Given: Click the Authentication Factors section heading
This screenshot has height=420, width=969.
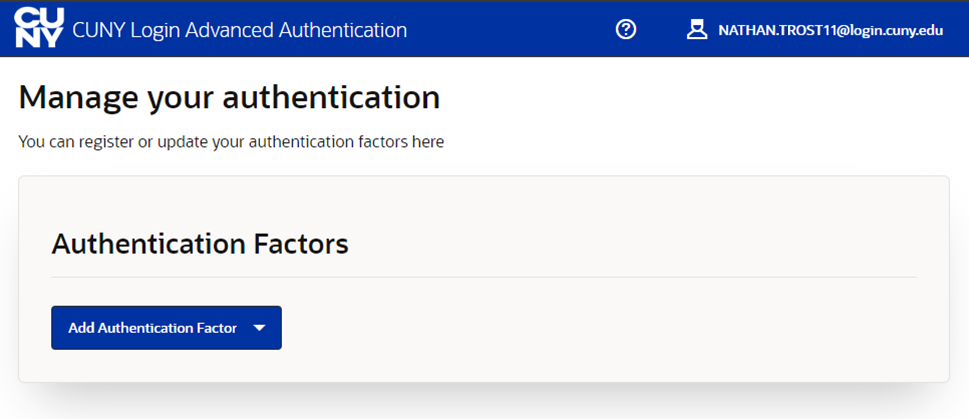Looking at the screenshot, I should point(200,243).
